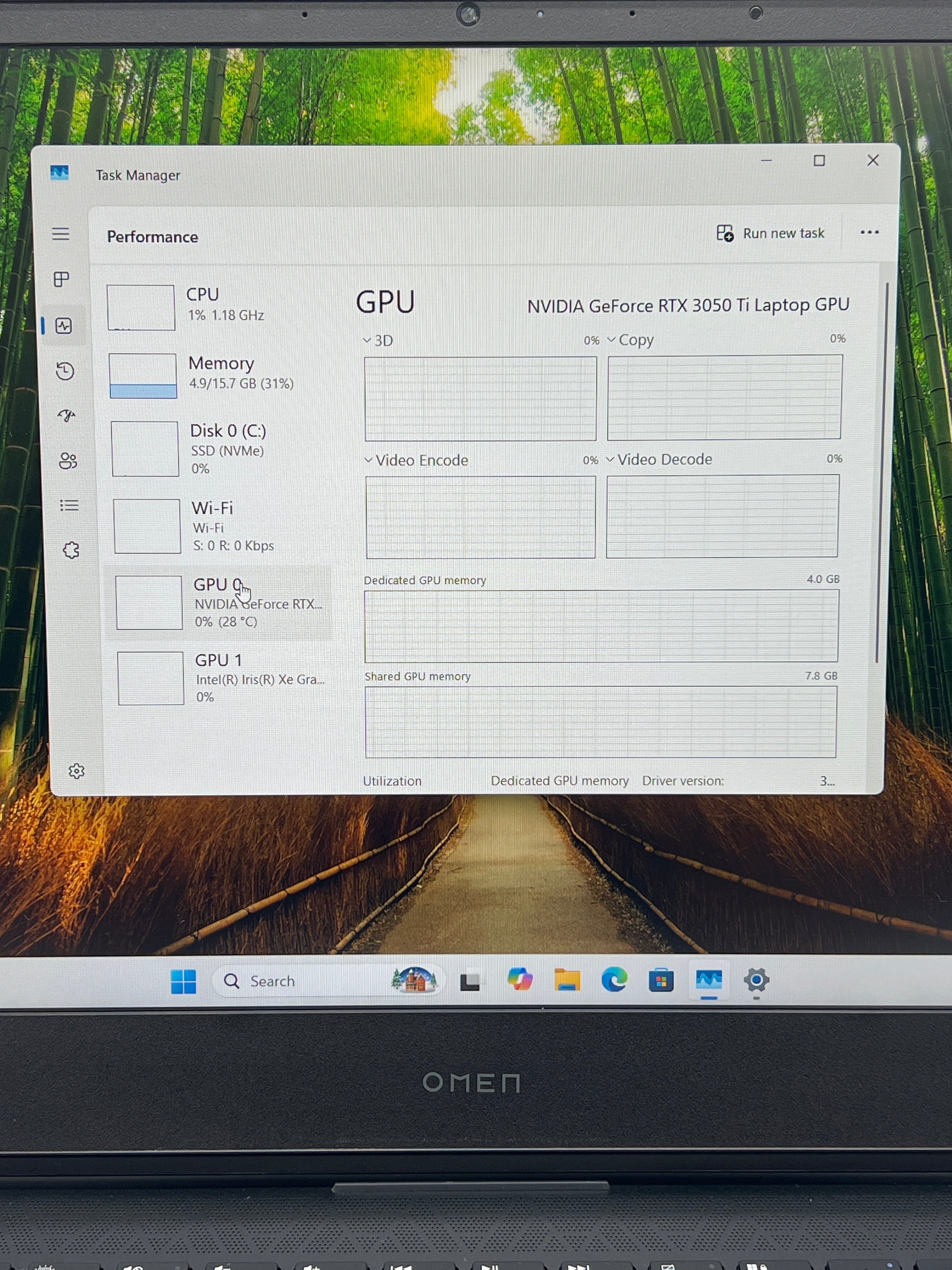
Task: Click the Dedicated GPU memory graph
Action: point(601,626)
